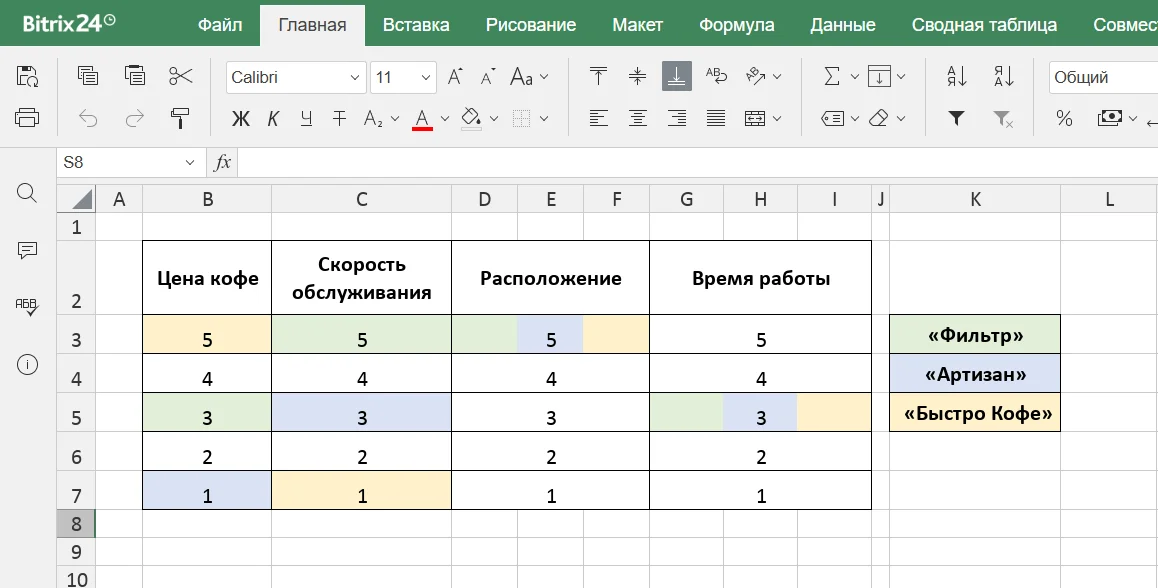1158x588 pixels.
Task: Click the Bitrix24 logo
Action: pyautogui.click(x=69, y=23)
